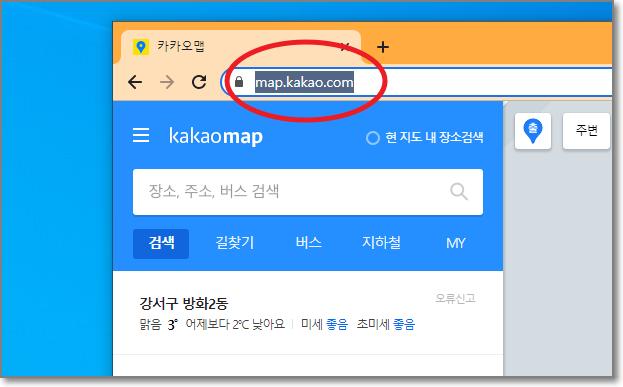The image size is (623, 387).
Task: Switch to the 버스 tab
Action: (309, 243)
